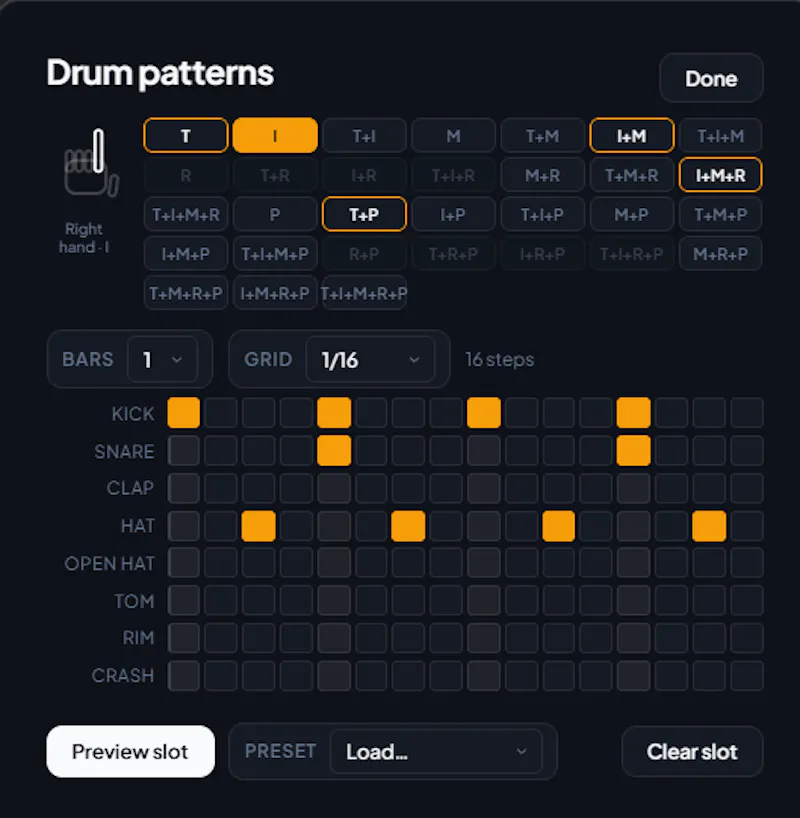Turn off KICK on step 1
The width and height of the screenshot is (800, 818).
[x=184, y=413]
